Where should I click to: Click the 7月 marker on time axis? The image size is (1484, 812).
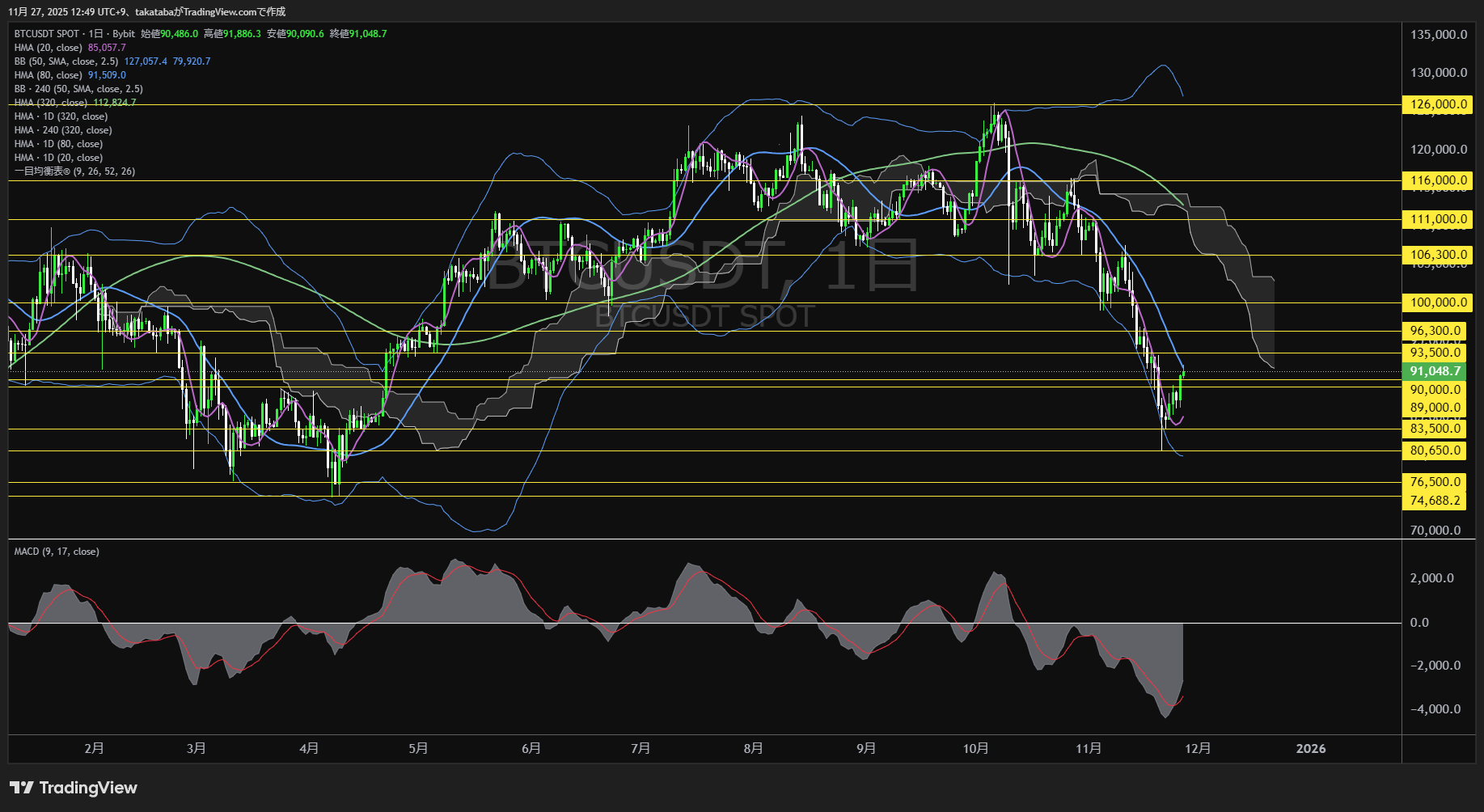[641, 749]
